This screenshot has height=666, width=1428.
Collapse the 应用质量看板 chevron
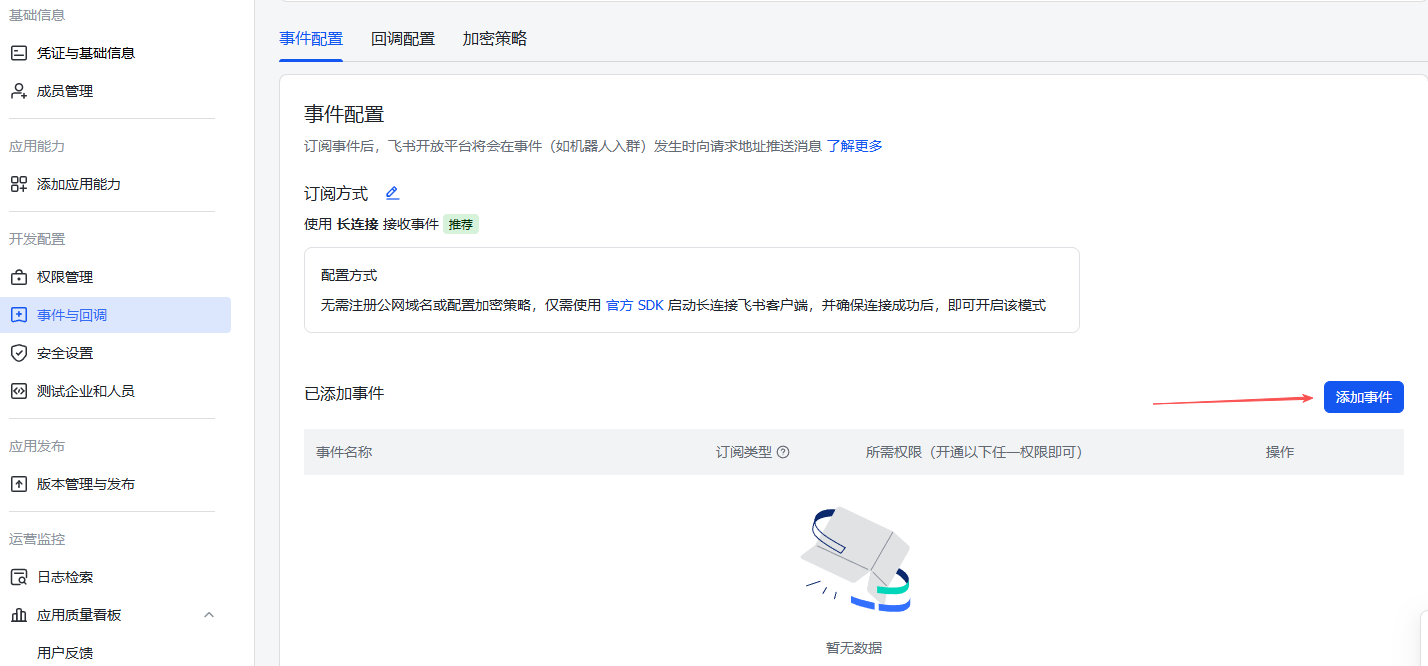(x=209, y=615)
